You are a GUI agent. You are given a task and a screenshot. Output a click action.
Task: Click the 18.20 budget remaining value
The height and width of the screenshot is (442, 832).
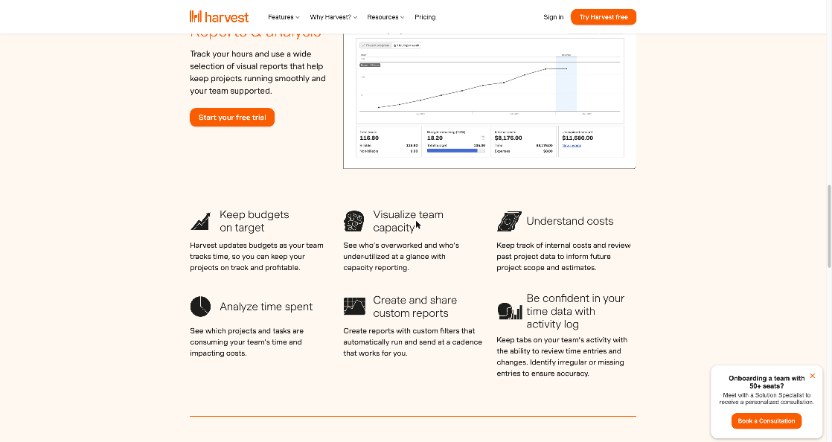click(x=435, y=138)
